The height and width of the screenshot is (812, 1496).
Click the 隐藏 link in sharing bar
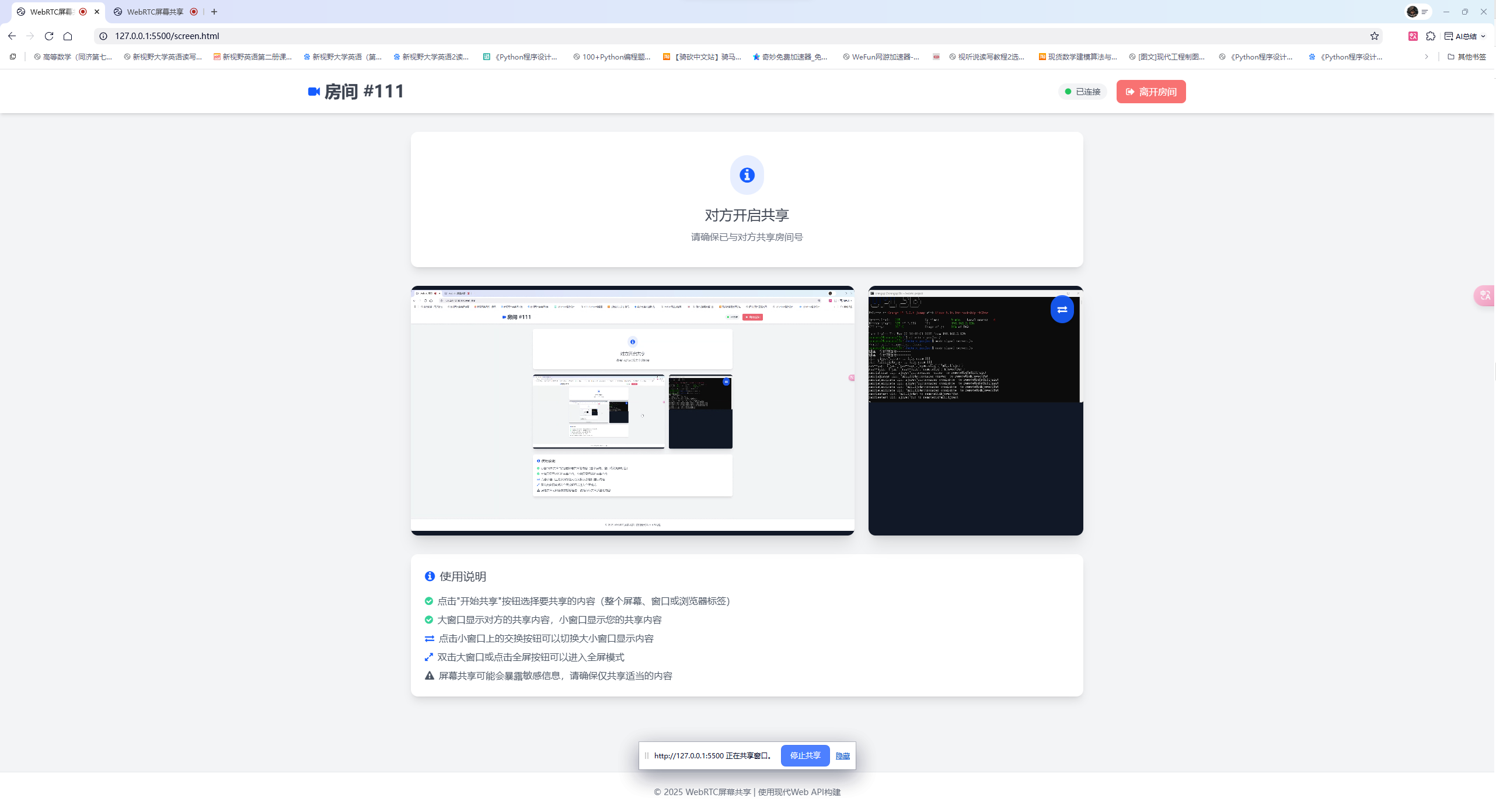coord(842,756)
